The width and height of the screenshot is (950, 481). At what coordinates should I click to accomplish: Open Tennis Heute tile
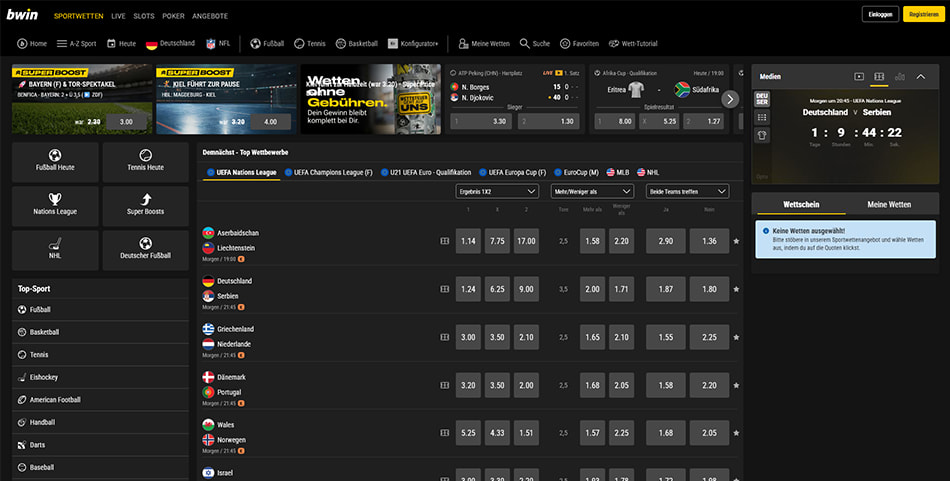click(145, 162)
